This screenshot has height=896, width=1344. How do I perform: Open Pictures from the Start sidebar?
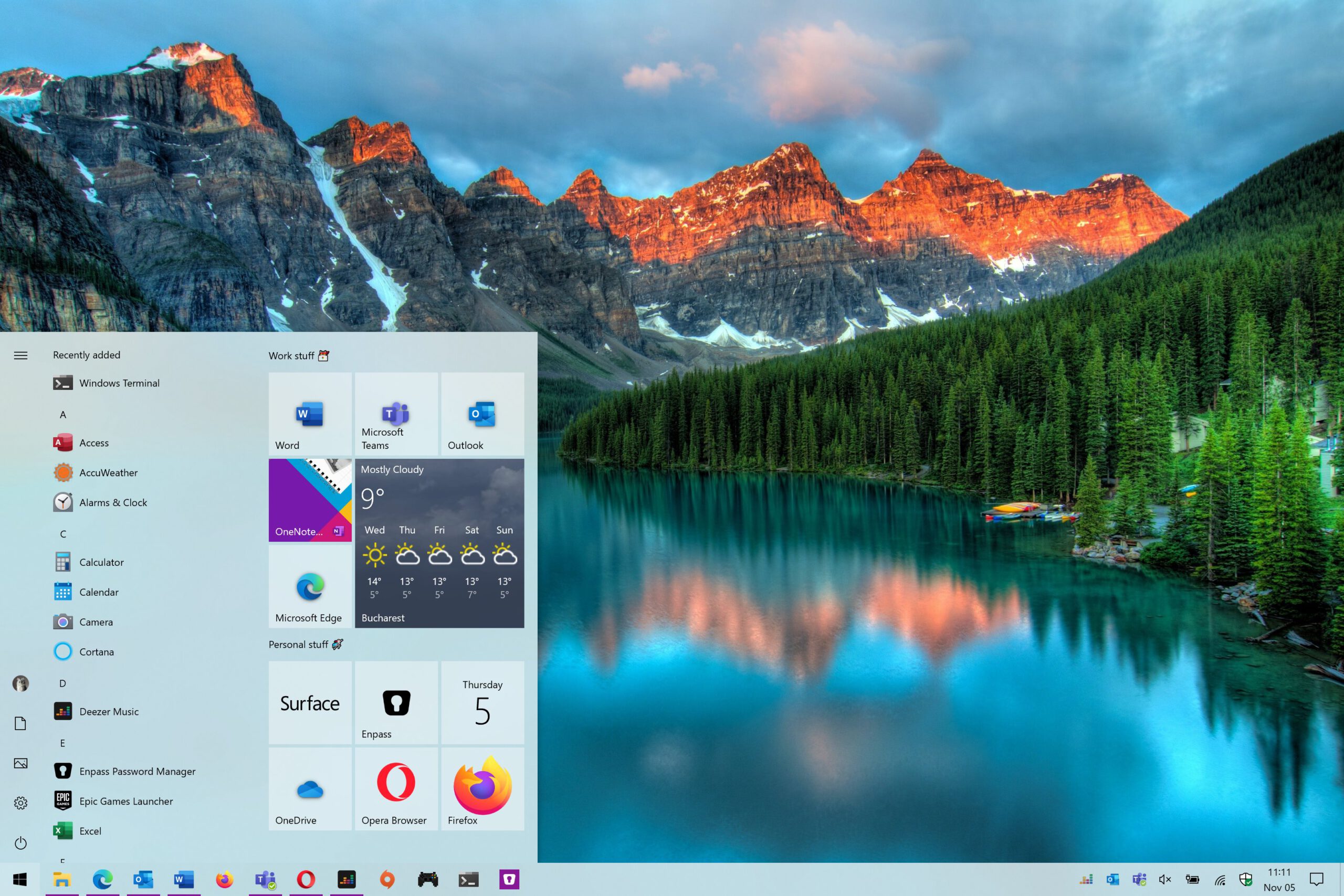click(20, 763)
